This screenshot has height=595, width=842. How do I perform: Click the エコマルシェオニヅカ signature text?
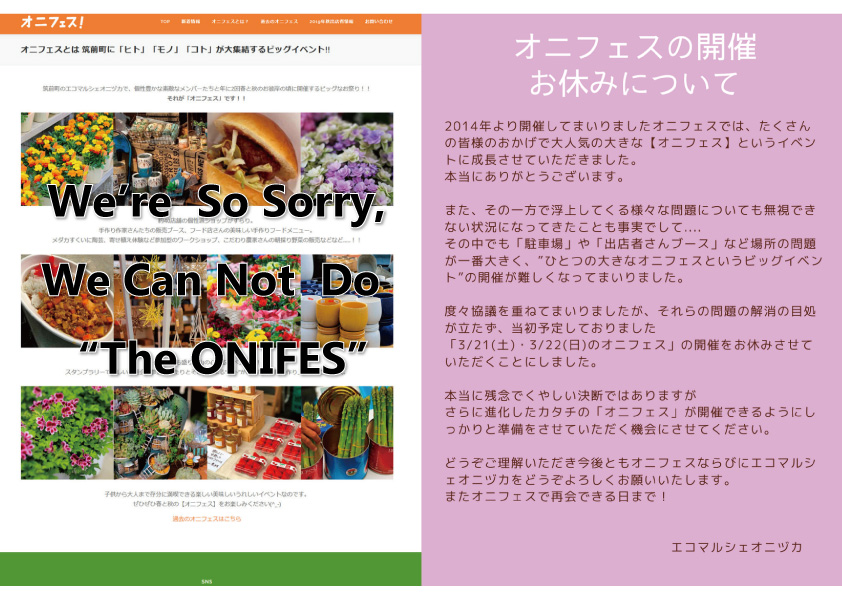pos(736,547)
